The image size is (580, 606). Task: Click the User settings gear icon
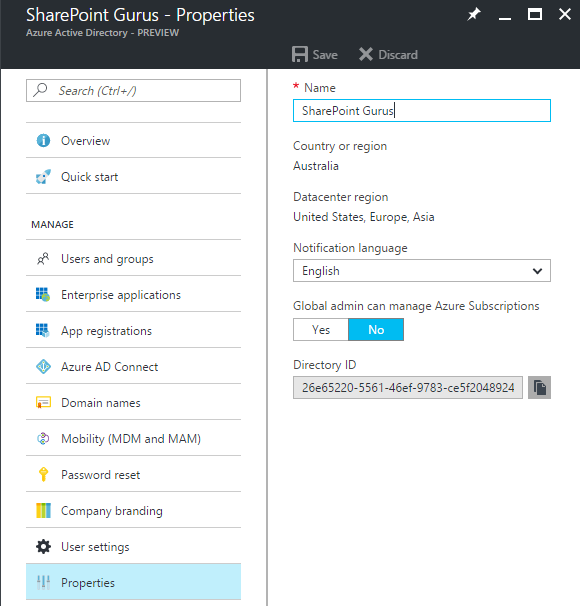click(43, 546)
